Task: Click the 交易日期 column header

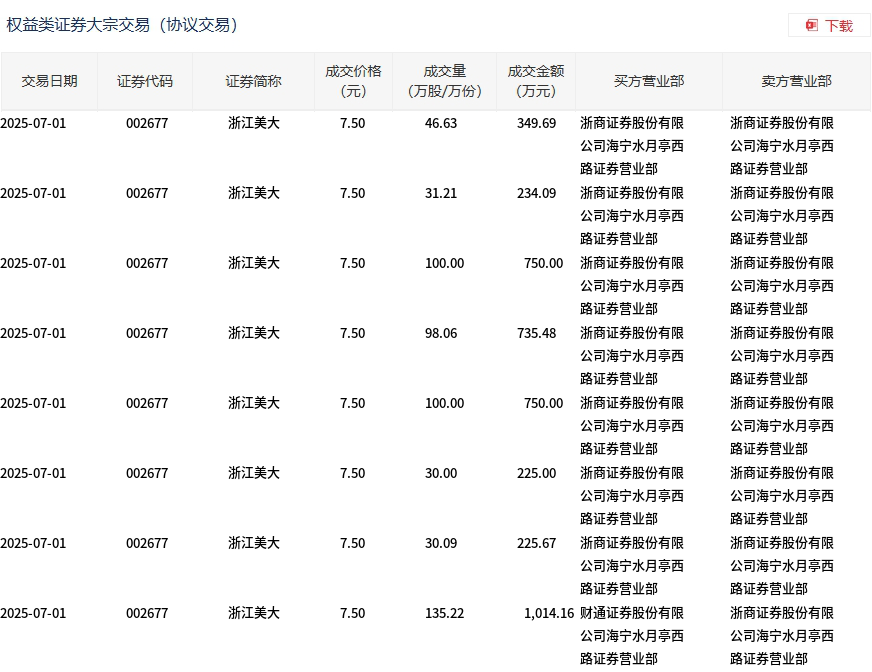Action: coord(49,81)
